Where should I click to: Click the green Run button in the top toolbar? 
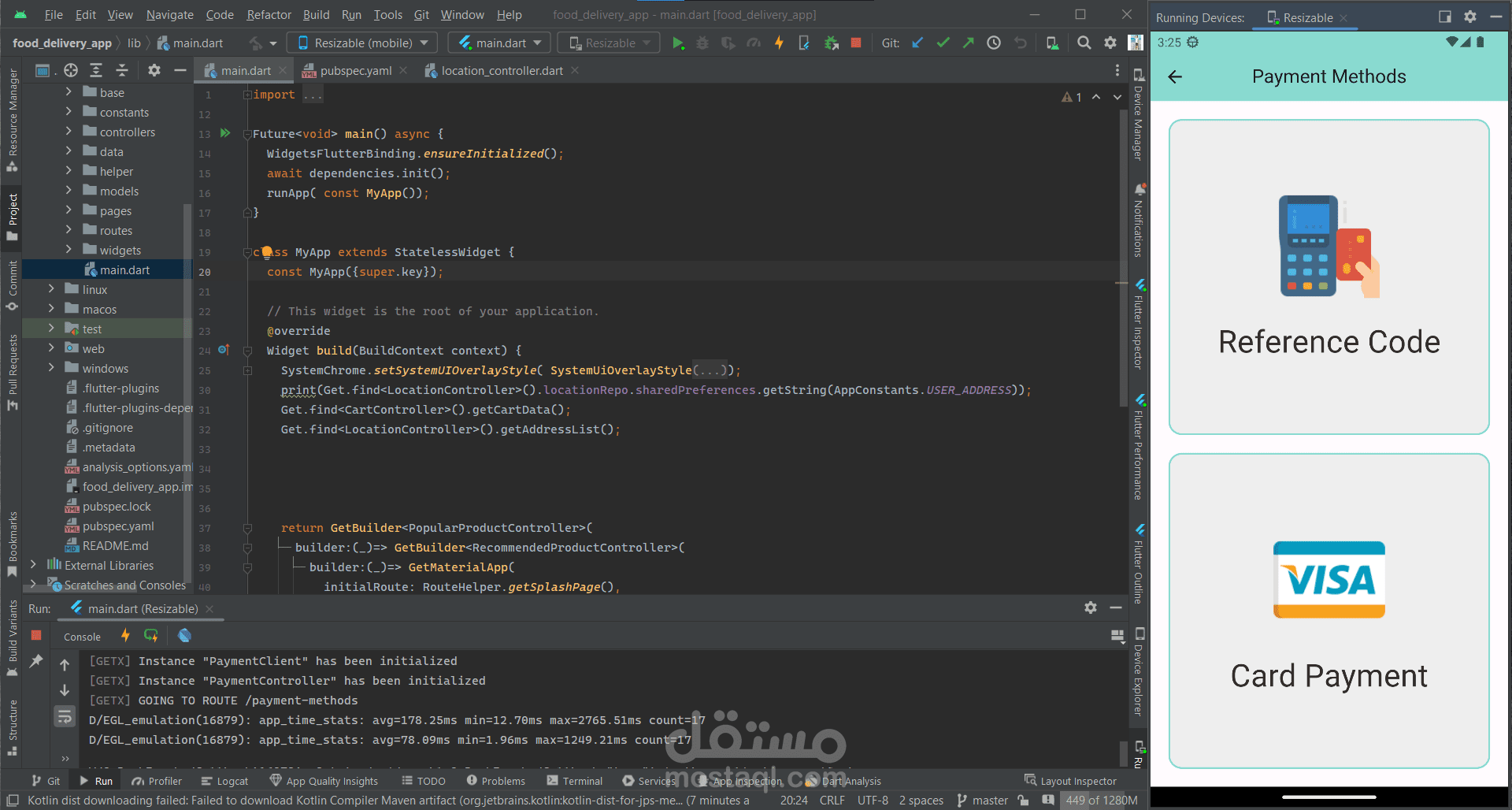coord(677,43)
